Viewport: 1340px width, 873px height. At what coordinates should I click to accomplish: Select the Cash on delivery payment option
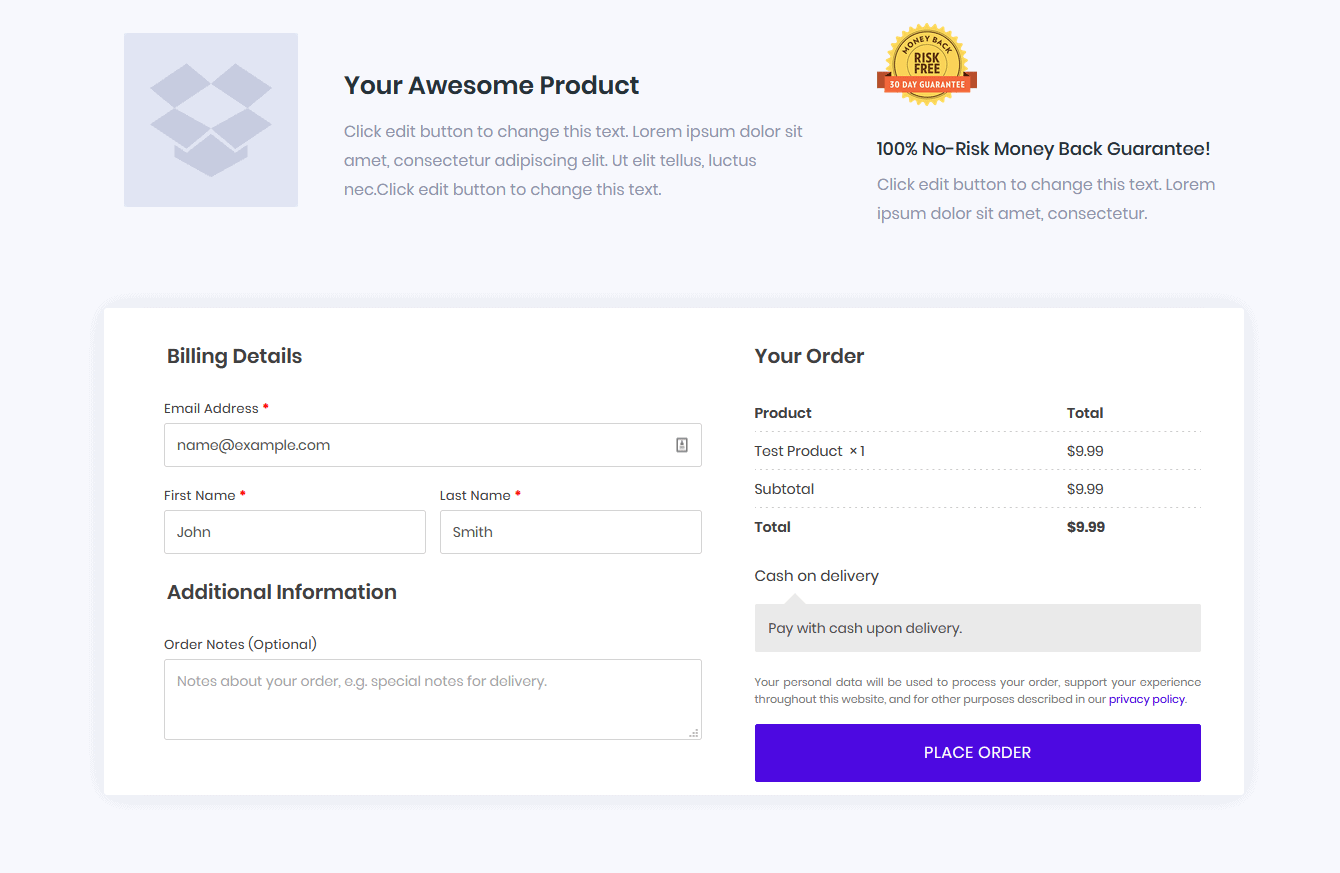click(817, 576)
